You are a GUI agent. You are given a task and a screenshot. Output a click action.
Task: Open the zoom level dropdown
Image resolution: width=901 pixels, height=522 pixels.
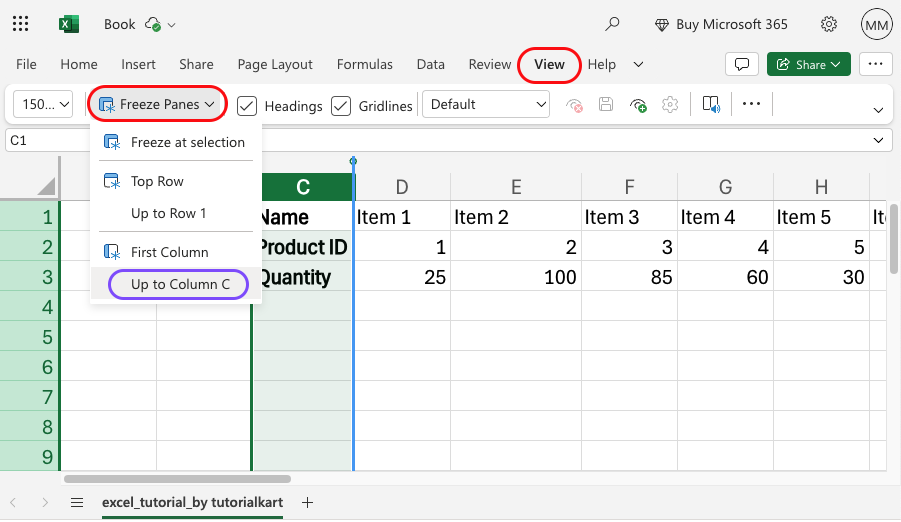point(43,104)
